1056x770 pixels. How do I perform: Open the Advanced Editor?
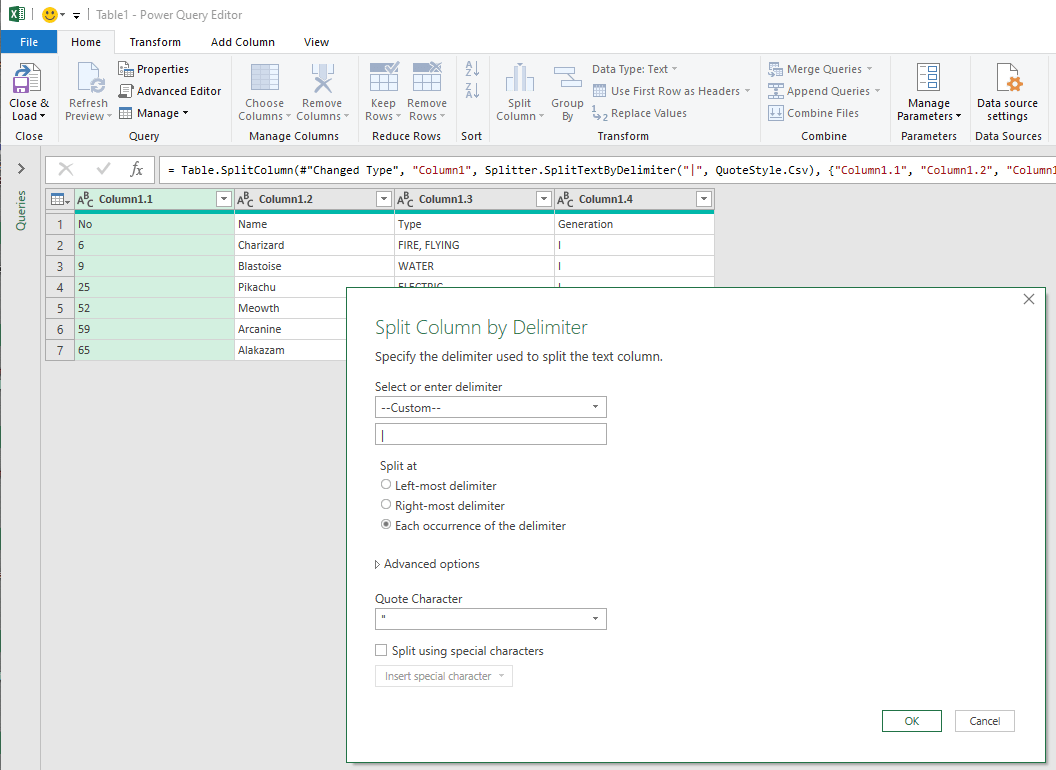[x=170, y=91]
